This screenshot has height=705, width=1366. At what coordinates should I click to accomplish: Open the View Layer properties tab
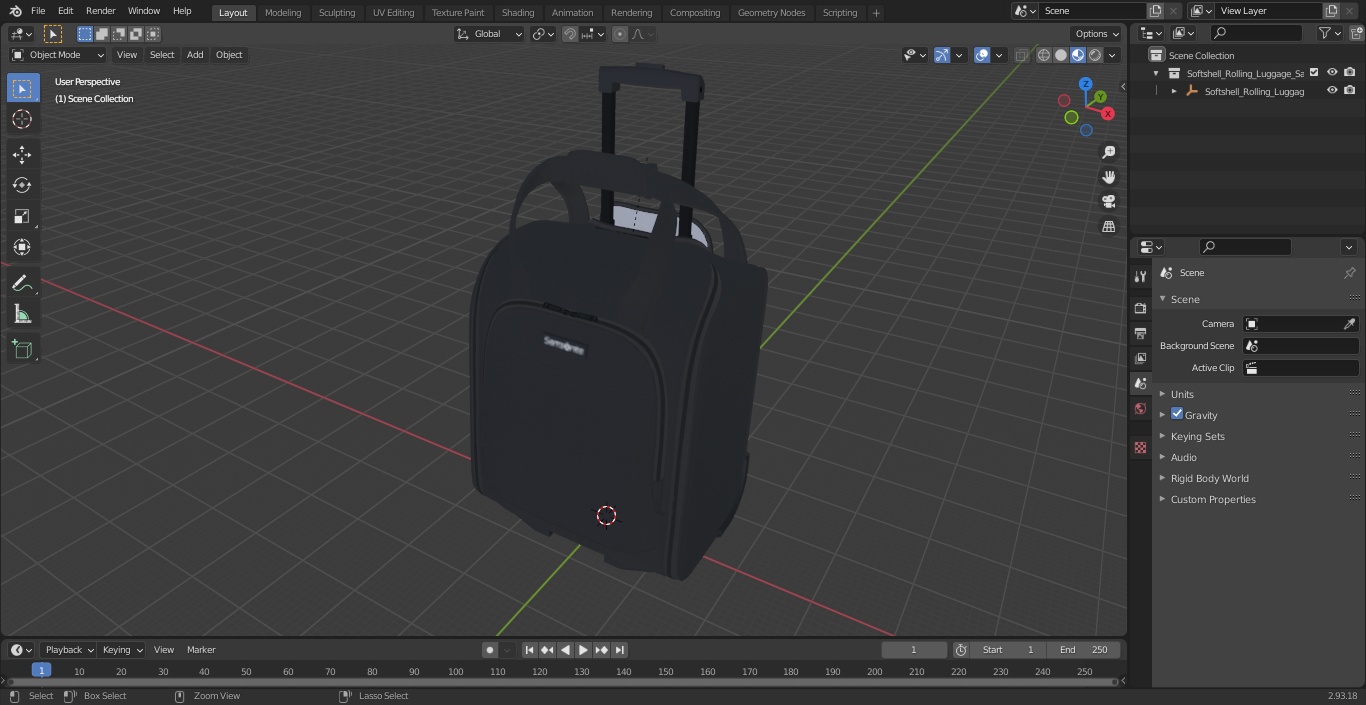click(1140, 358)
